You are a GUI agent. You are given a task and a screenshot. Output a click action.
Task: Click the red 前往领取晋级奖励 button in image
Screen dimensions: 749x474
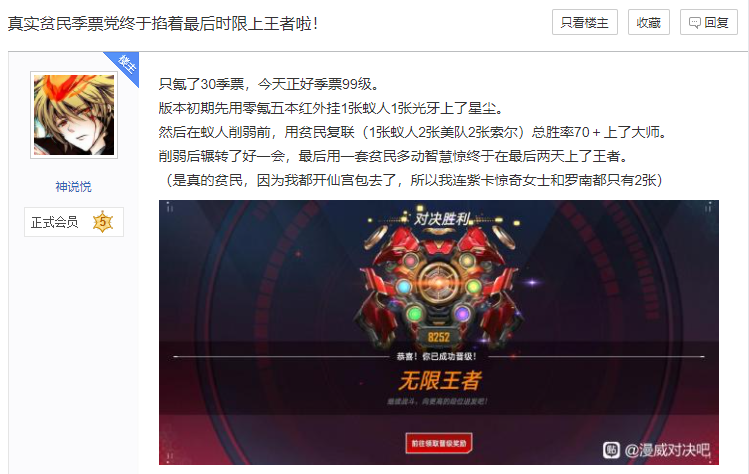tap(439, 443)
